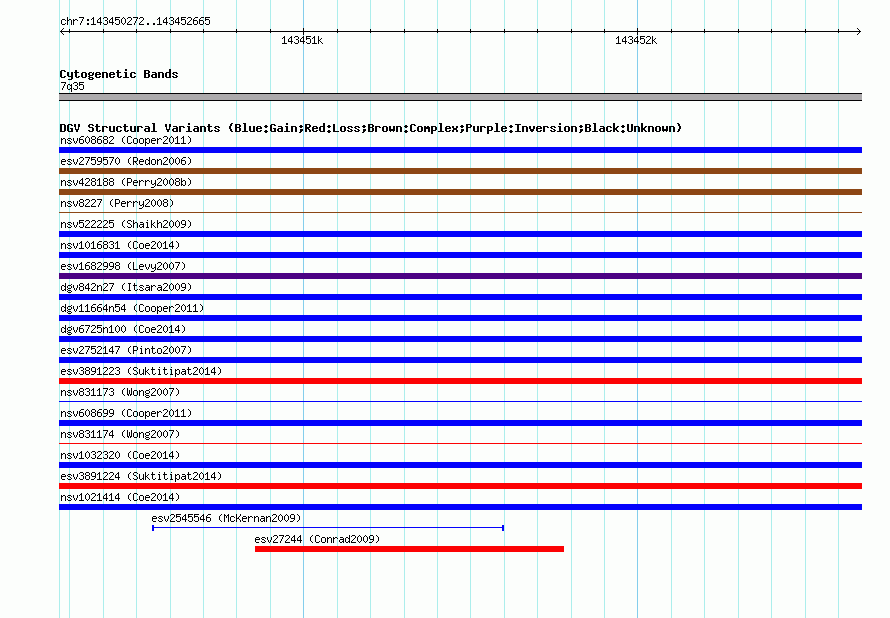Open nsv1021414 (Coe2014) label
This screenshot has height=618, width=890.
pos(120,497)
